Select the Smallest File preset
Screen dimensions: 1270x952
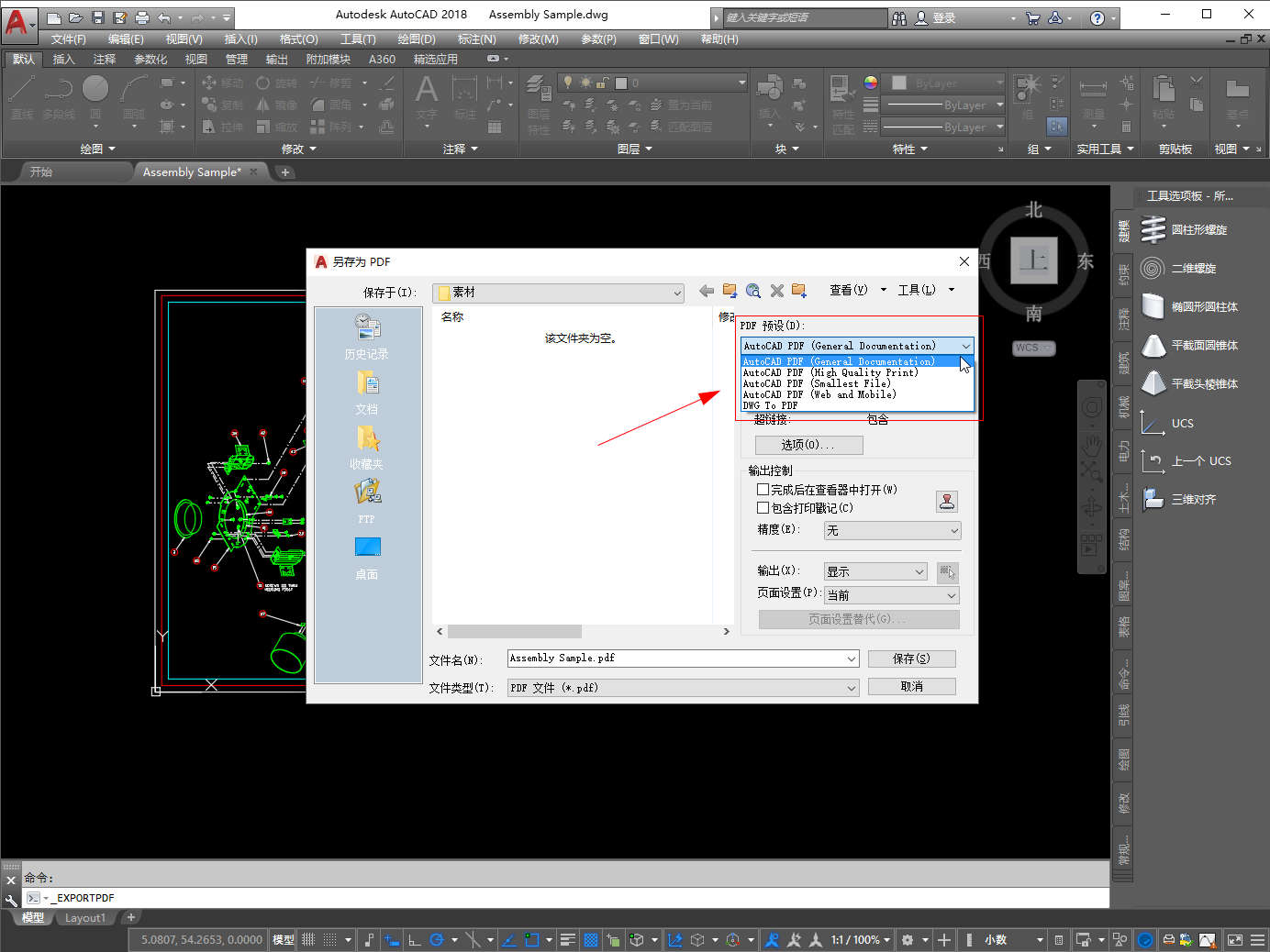coord(857,383)
